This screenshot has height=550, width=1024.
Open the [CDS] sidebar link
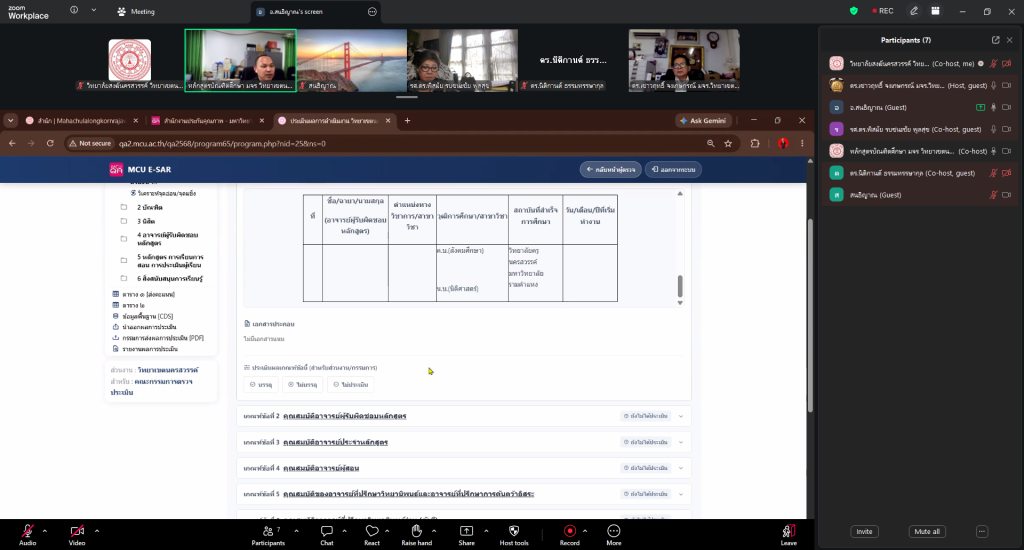point(148,316)
